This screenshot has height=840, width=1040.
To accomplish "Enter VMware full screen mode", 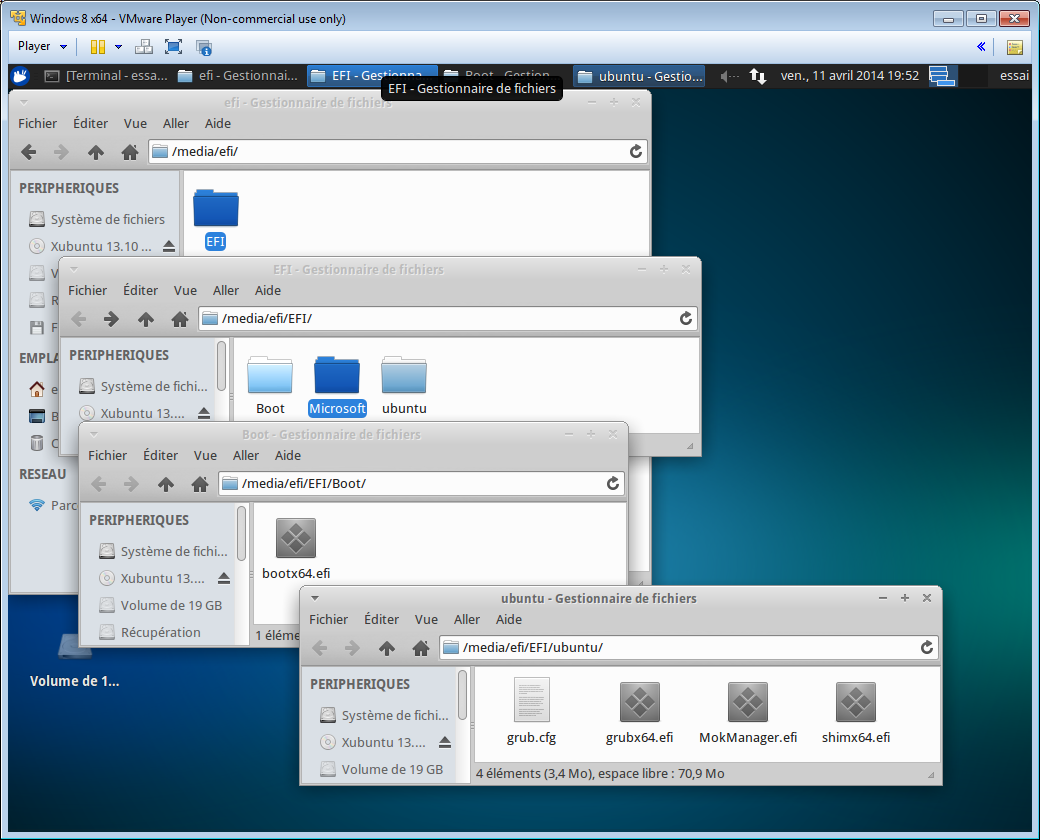I will (173, 46).
